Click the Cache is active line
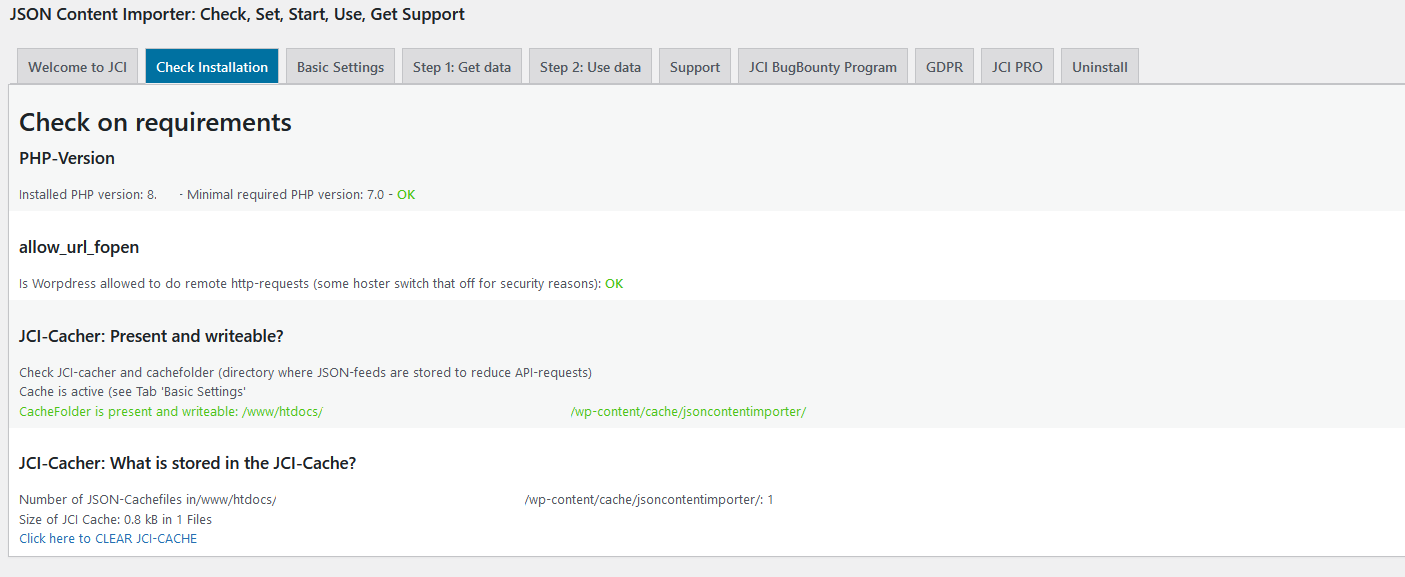The image size is (1405, 577). (x=133, y=392)
